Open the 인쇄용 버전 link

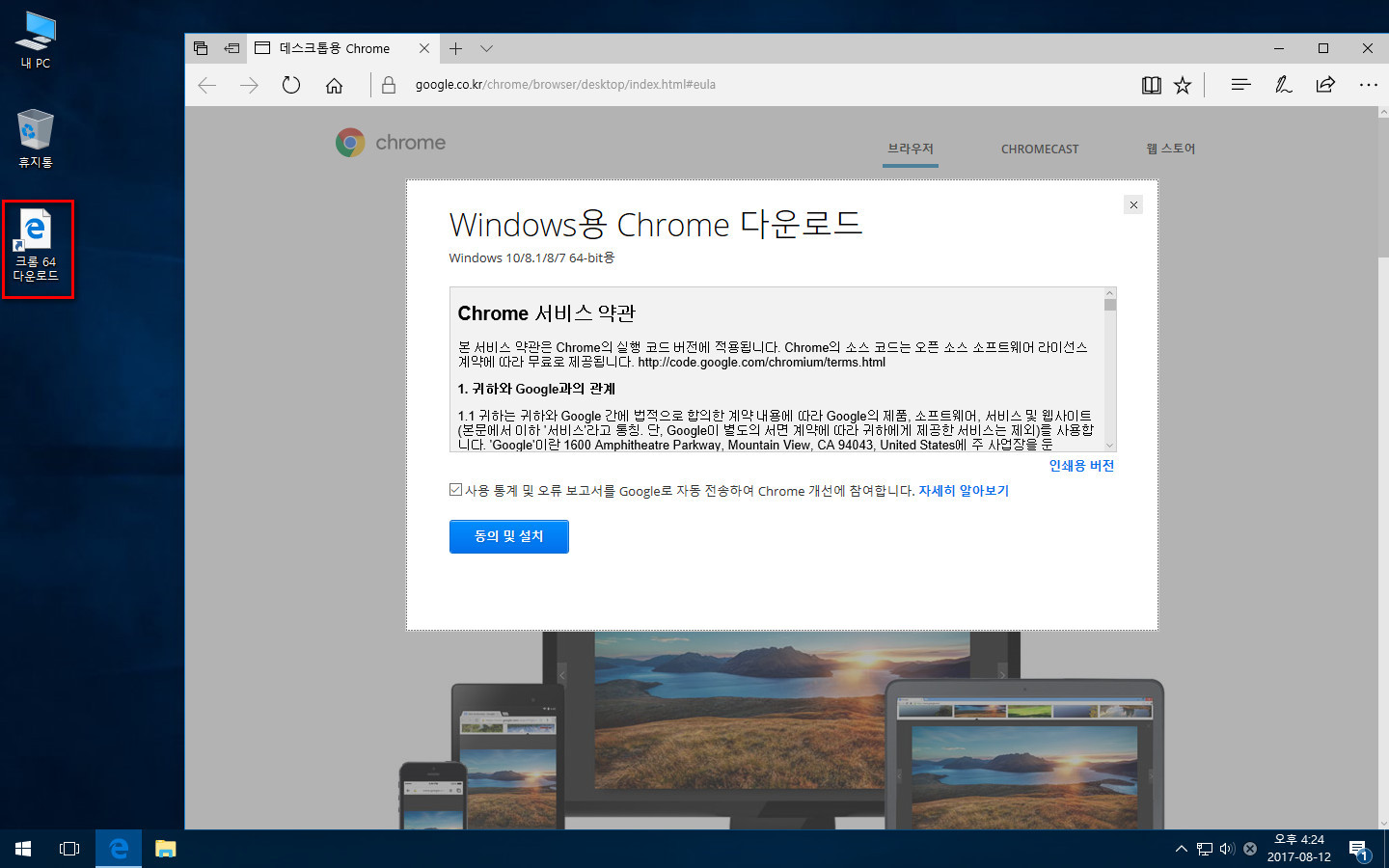(1081, 466)
